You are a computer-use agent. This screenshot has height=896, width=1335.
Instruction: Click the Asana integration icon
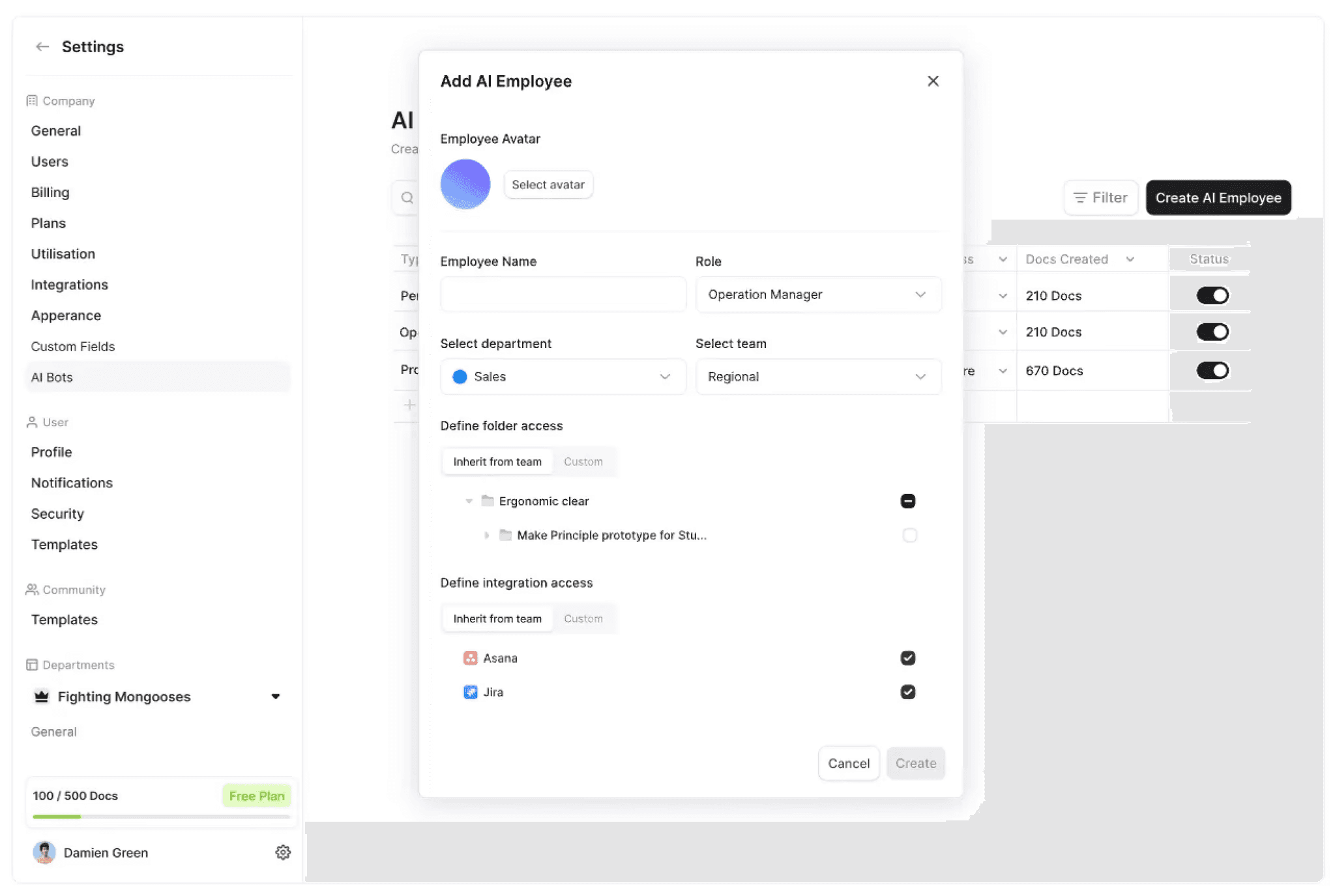tap(470, 658)
